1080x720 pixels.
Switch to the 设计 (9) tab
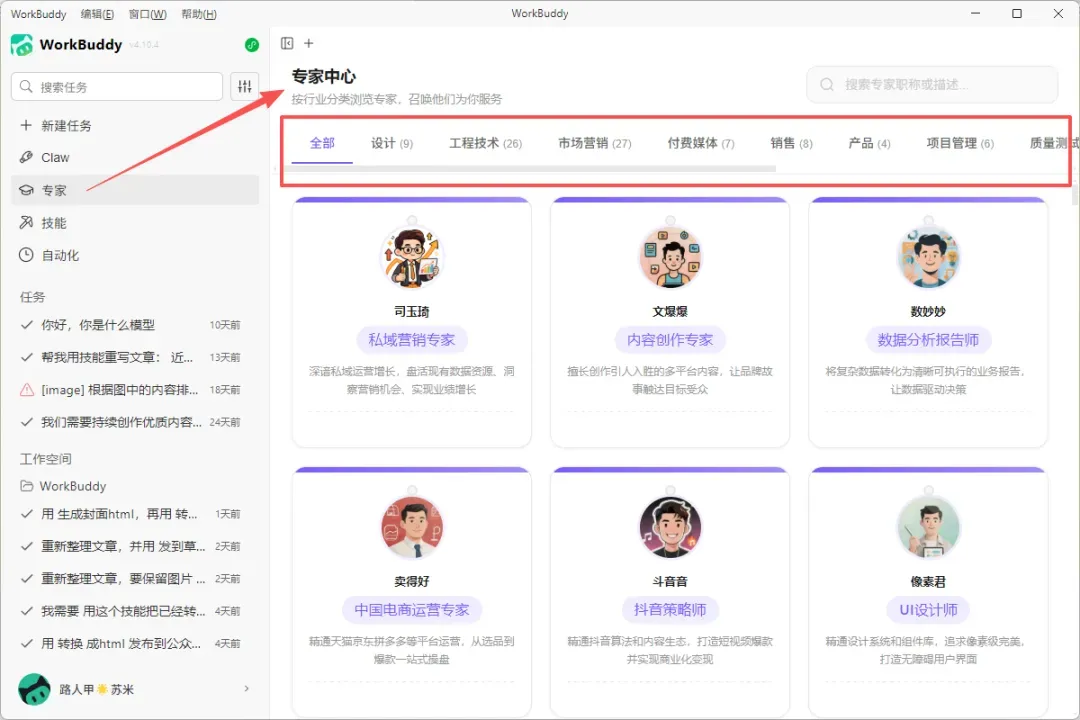pyautogui.click(x=392, y=143)
